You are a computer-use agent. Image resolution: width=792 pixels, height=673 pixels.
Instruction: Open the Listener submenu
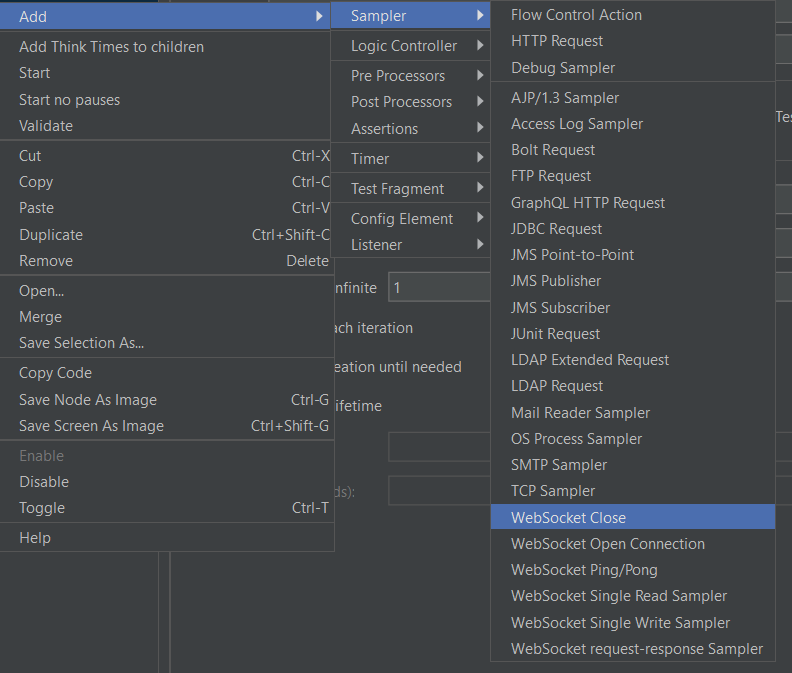point(377,245)
